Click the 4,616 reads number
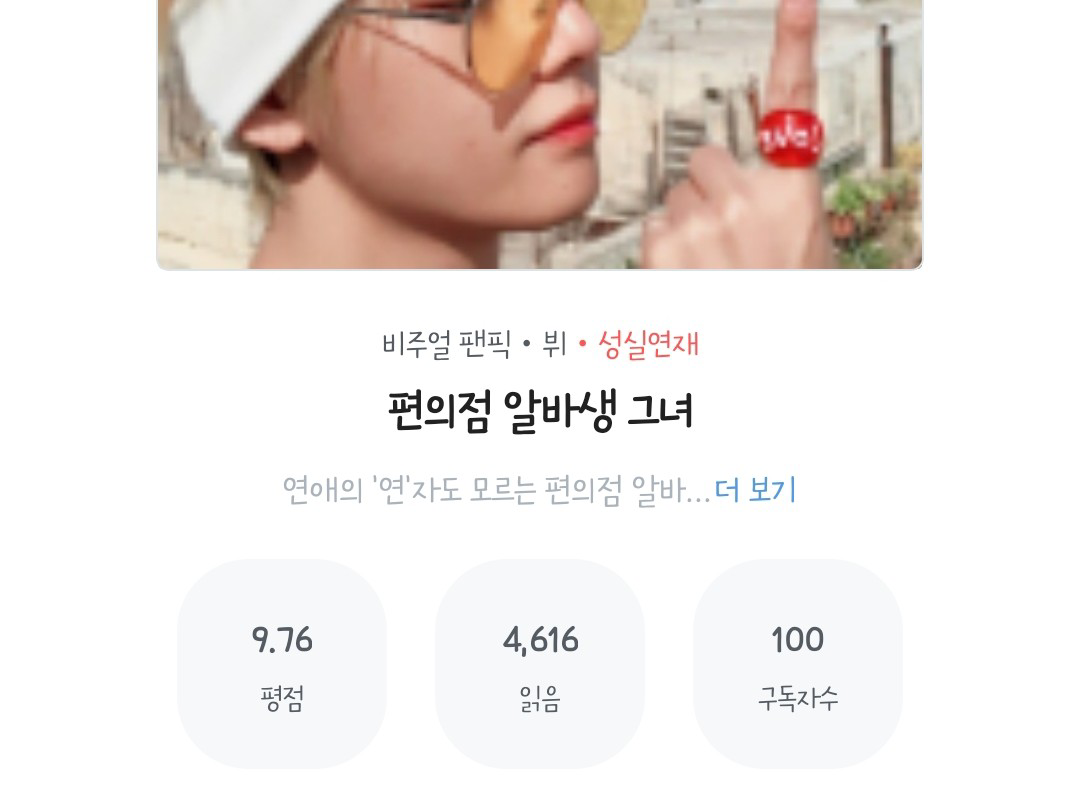1080x810 pixels. [540, 640]
